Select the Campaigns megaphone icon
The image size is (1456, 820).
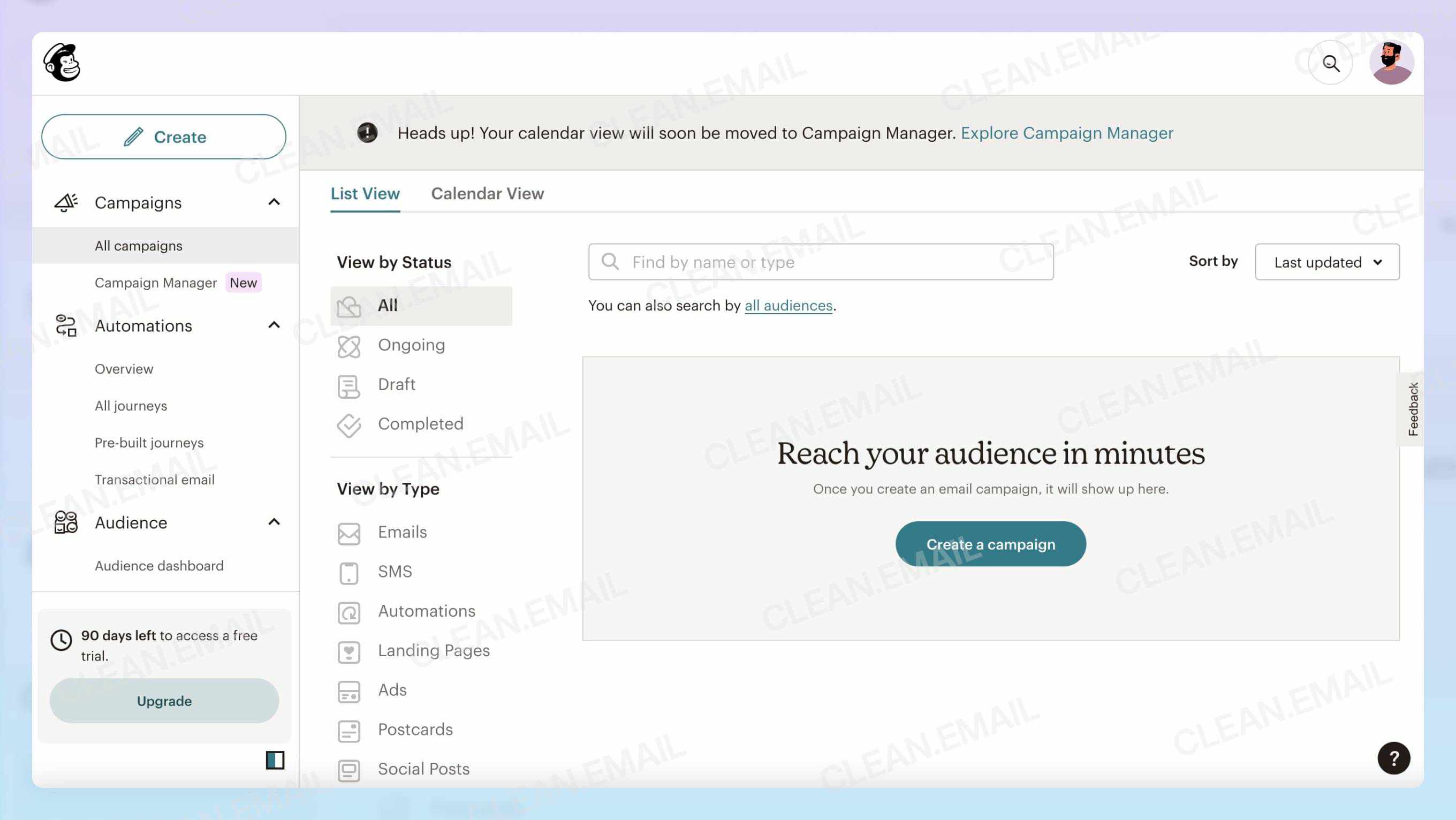(x=64, y=202)
